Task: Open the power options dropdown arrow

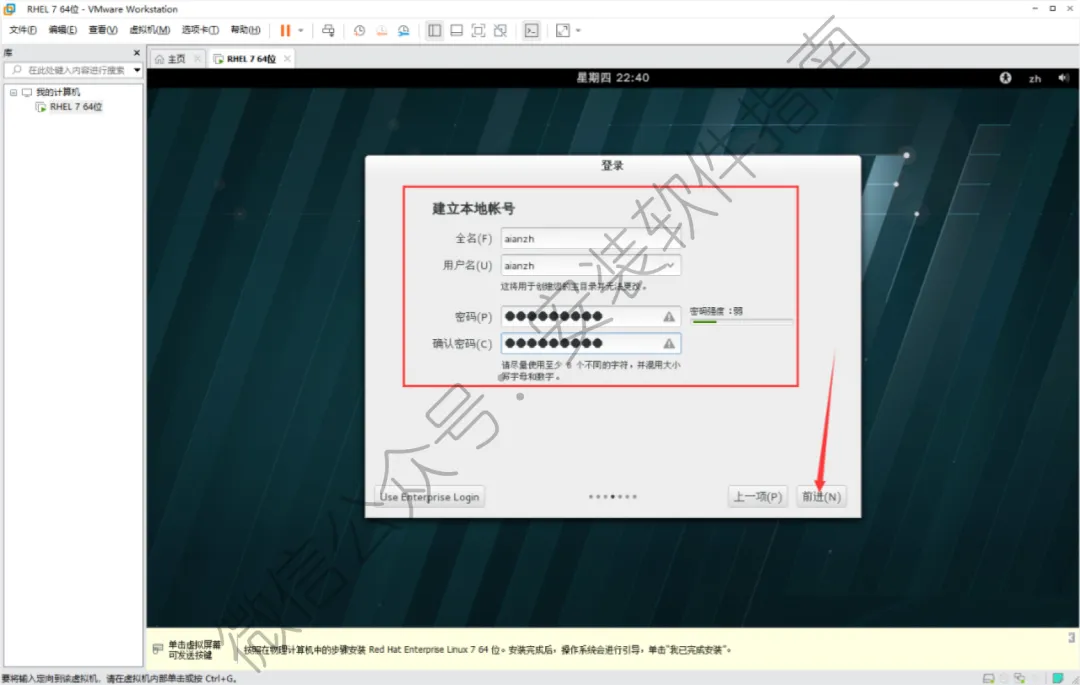Action: (301, 30)
